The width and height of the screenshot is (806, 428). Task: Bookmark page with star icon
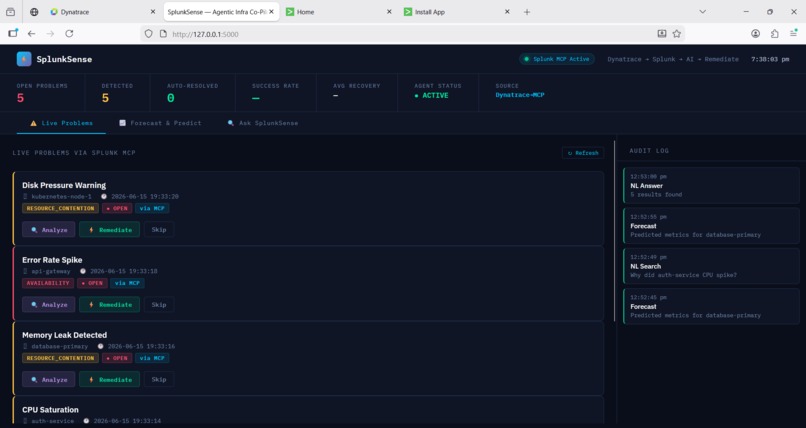677,33
